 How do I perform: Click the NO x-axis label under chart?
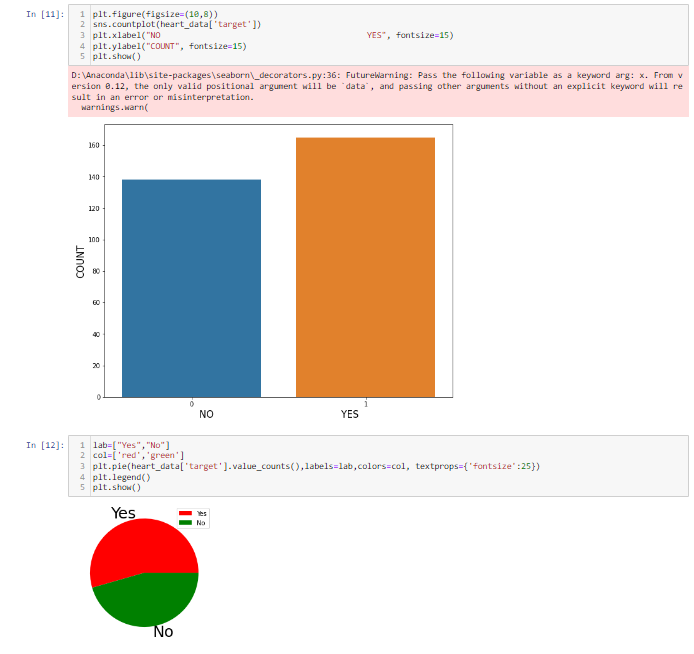point(206,414)
